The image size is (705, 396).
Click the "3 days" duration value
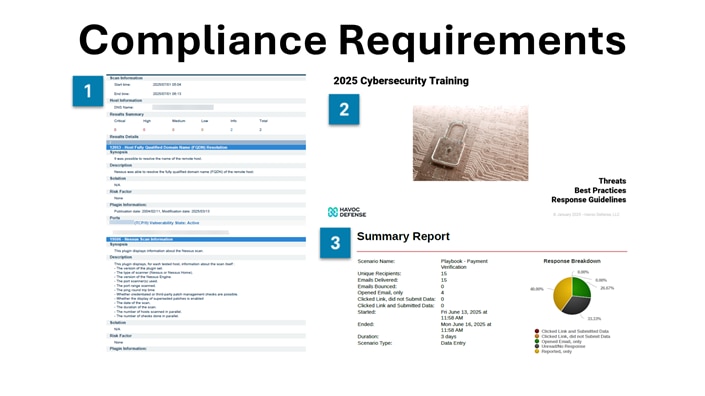(448, 336)
